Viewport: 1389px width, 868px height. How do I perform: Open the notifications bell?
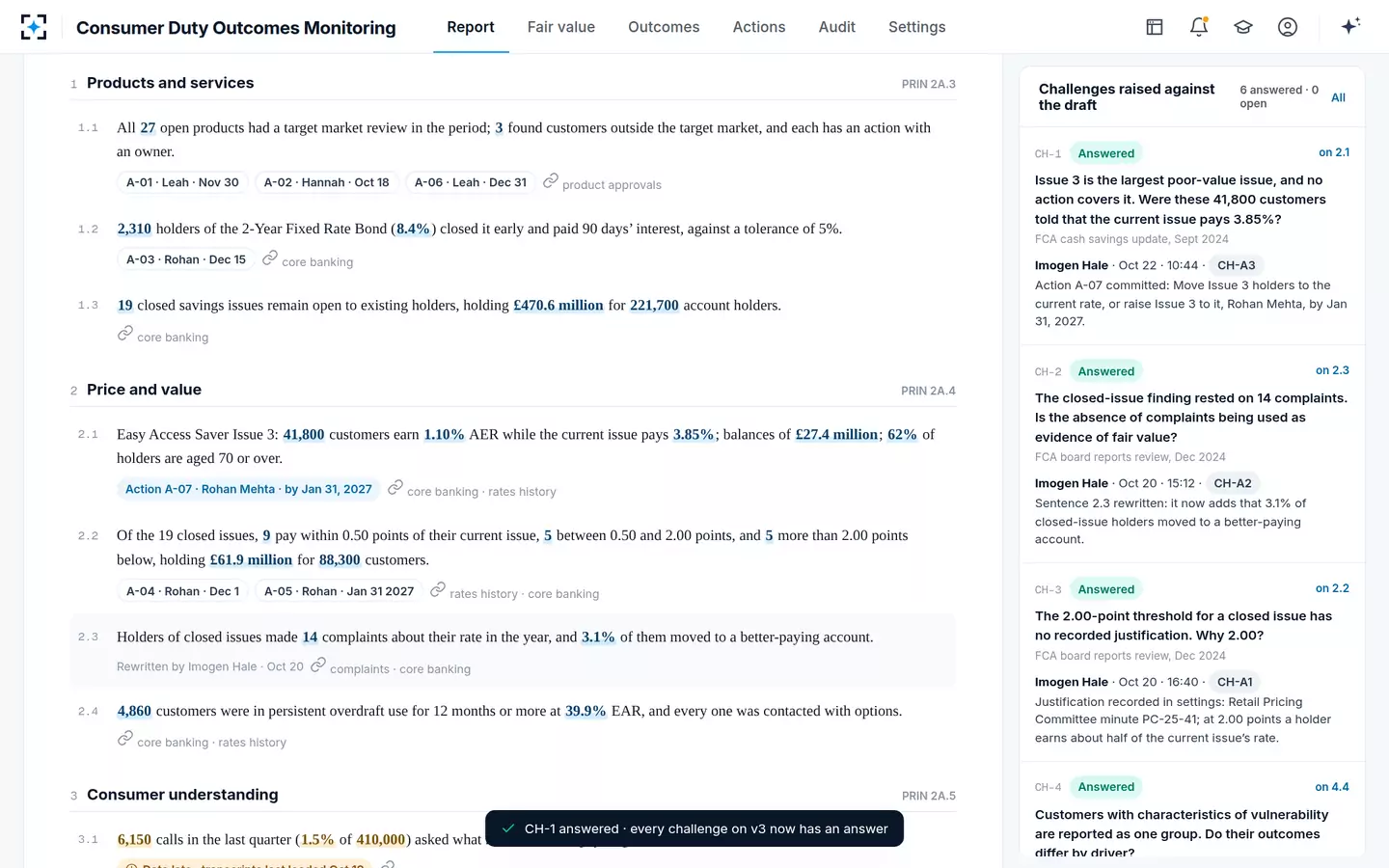[1199, 27]
